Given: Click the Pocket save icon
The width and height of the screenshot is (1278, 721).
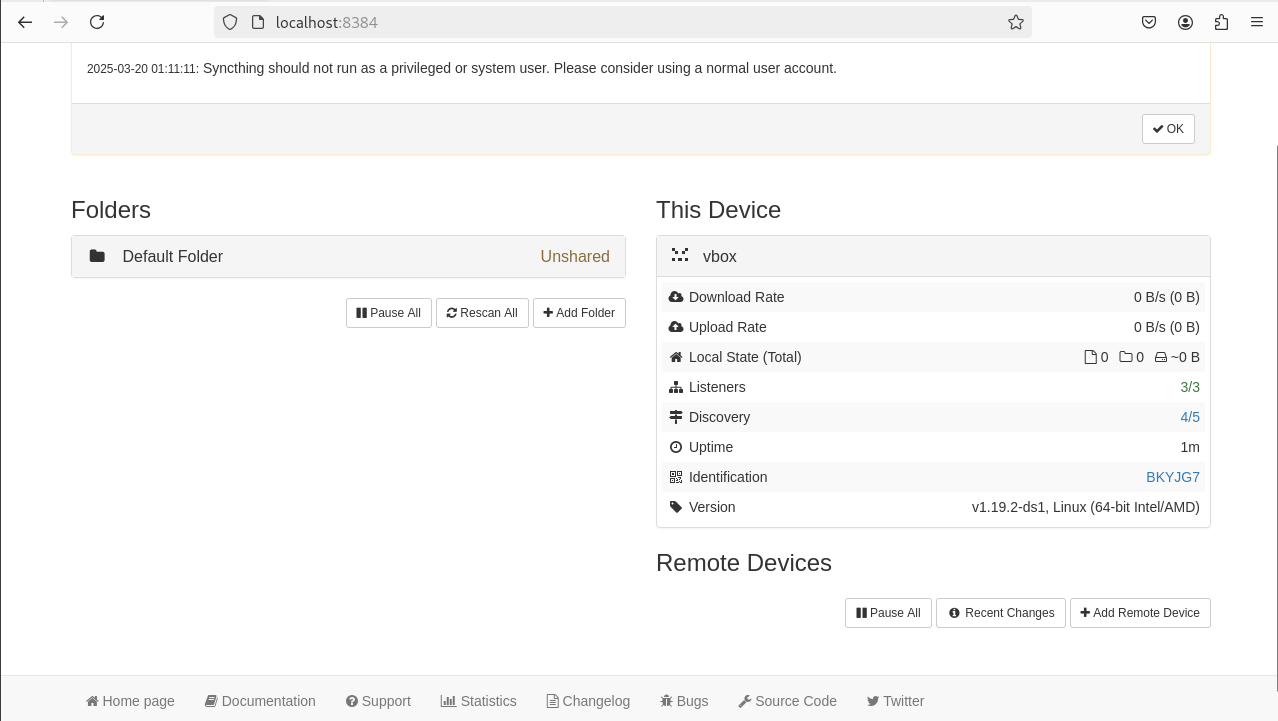Looking at the screenshot, I should (1149, 22).
